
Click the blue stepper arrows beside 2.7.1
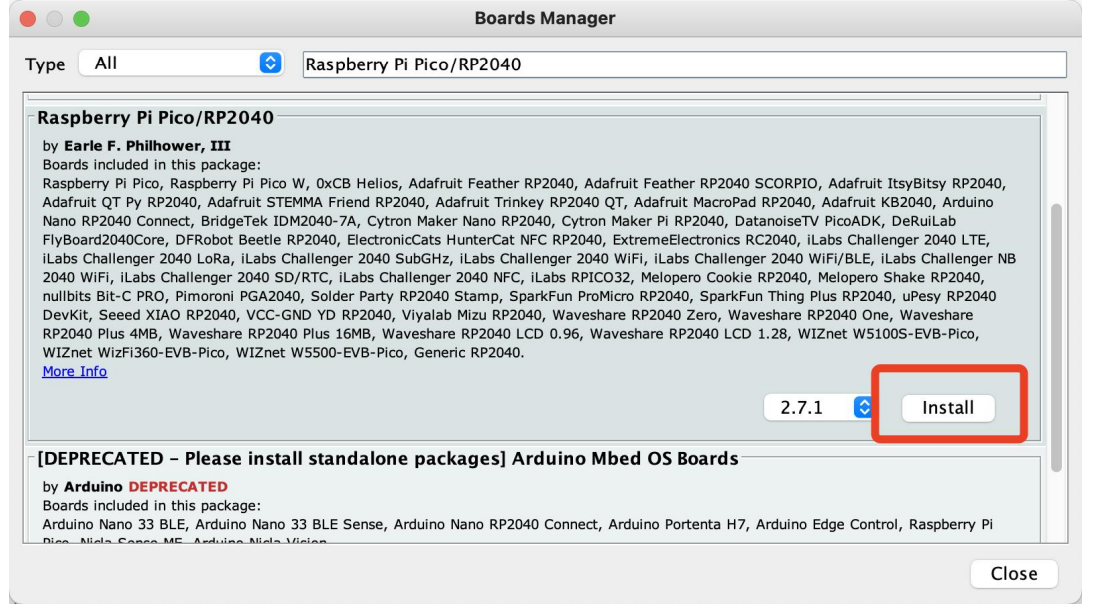(x=863, y=407)
